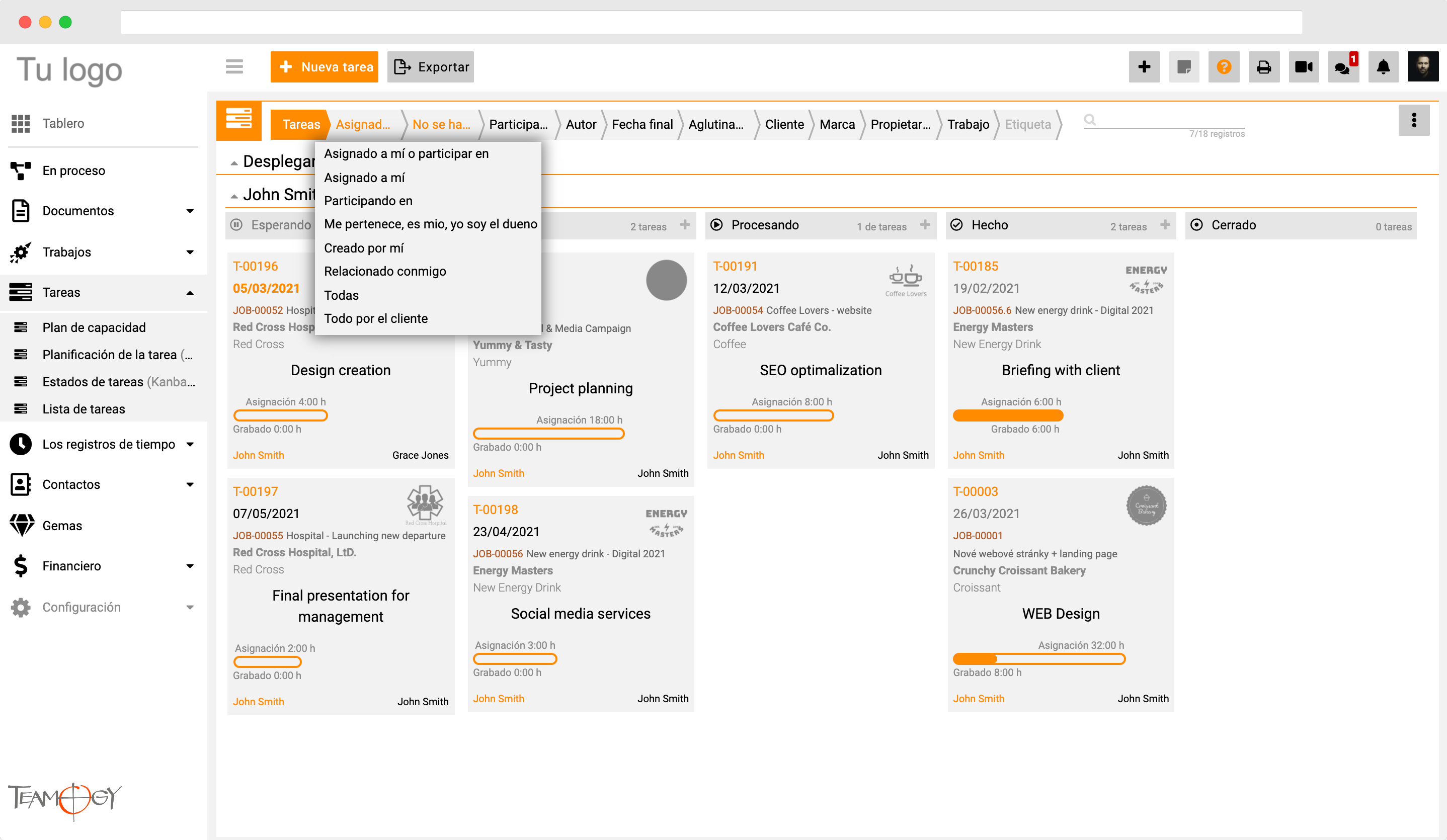
Task: Click progress bar of Briefing with client
Action: coord(1008,415)
